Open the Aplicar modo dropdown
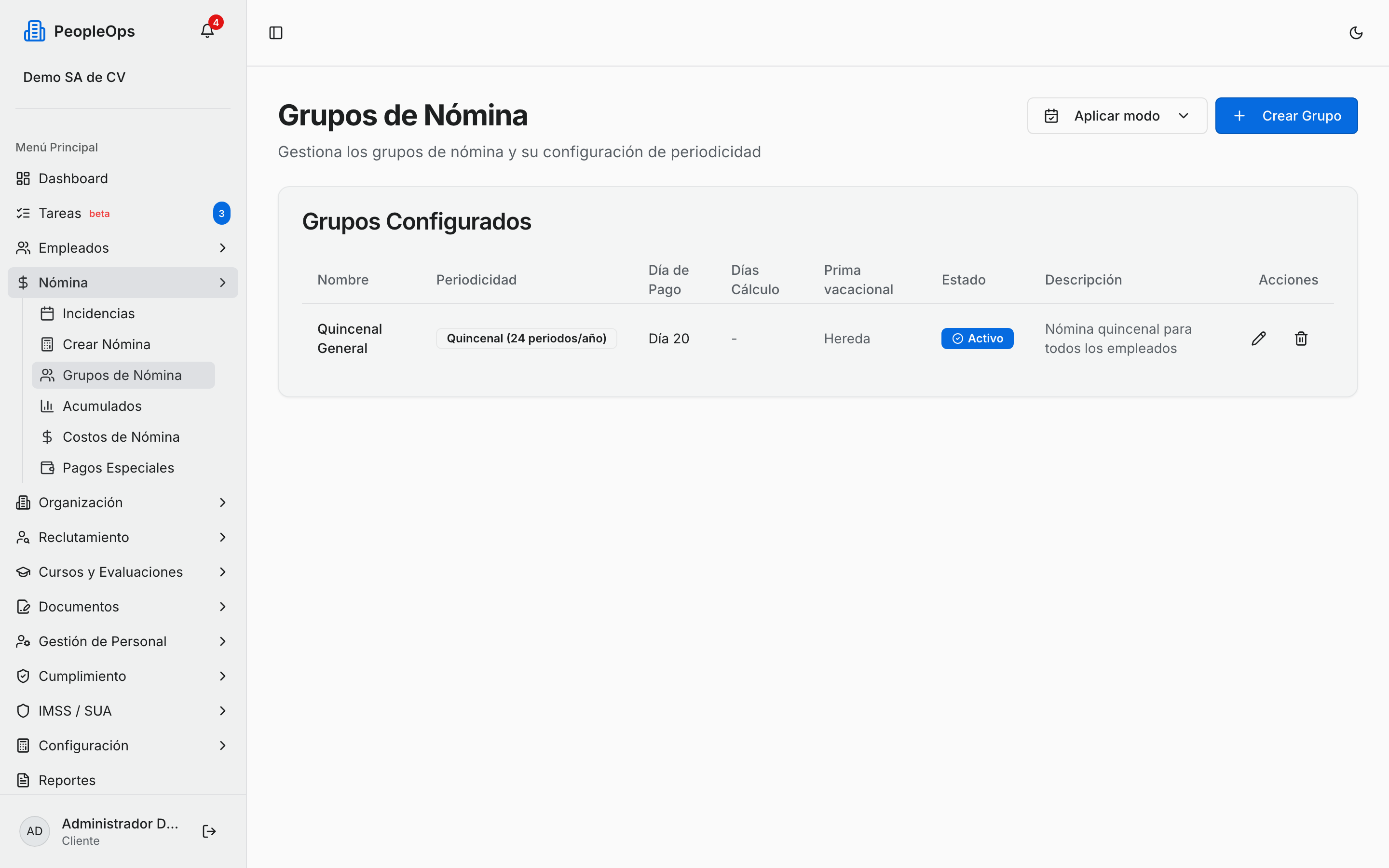The image size is (1389, 868). coord(1117,116)
